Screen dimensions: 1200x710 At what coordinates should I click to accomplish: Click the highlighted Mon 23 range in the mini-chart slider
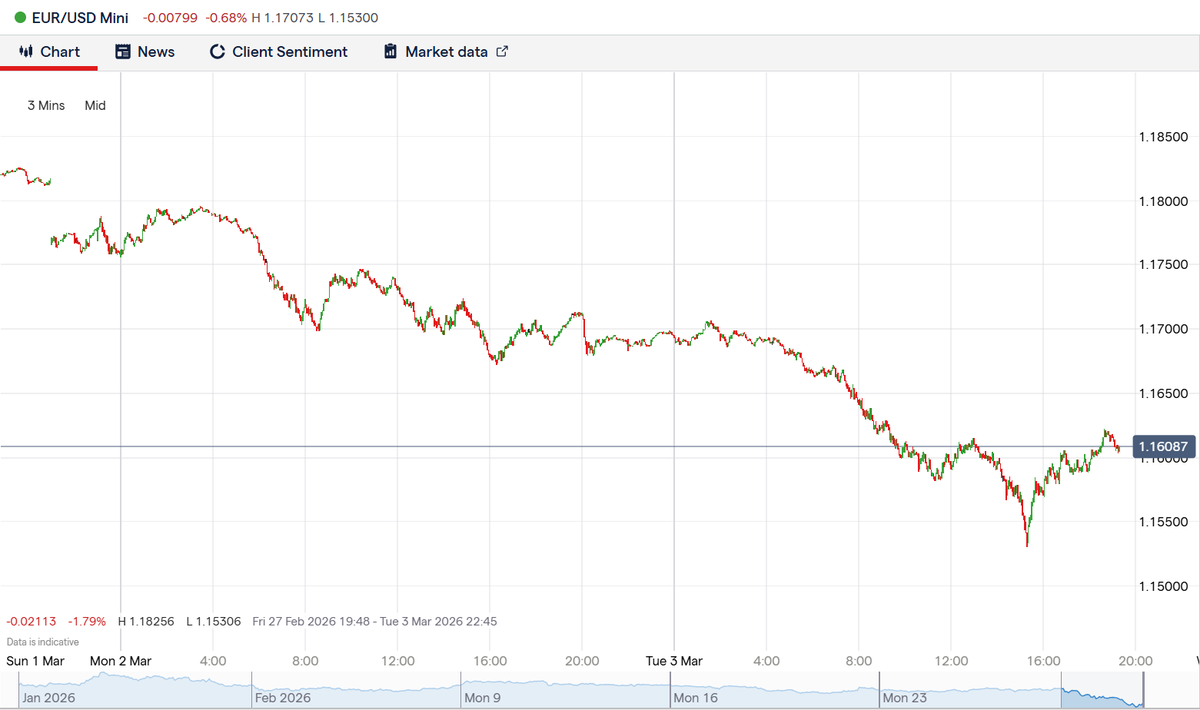pos(1100,690)
